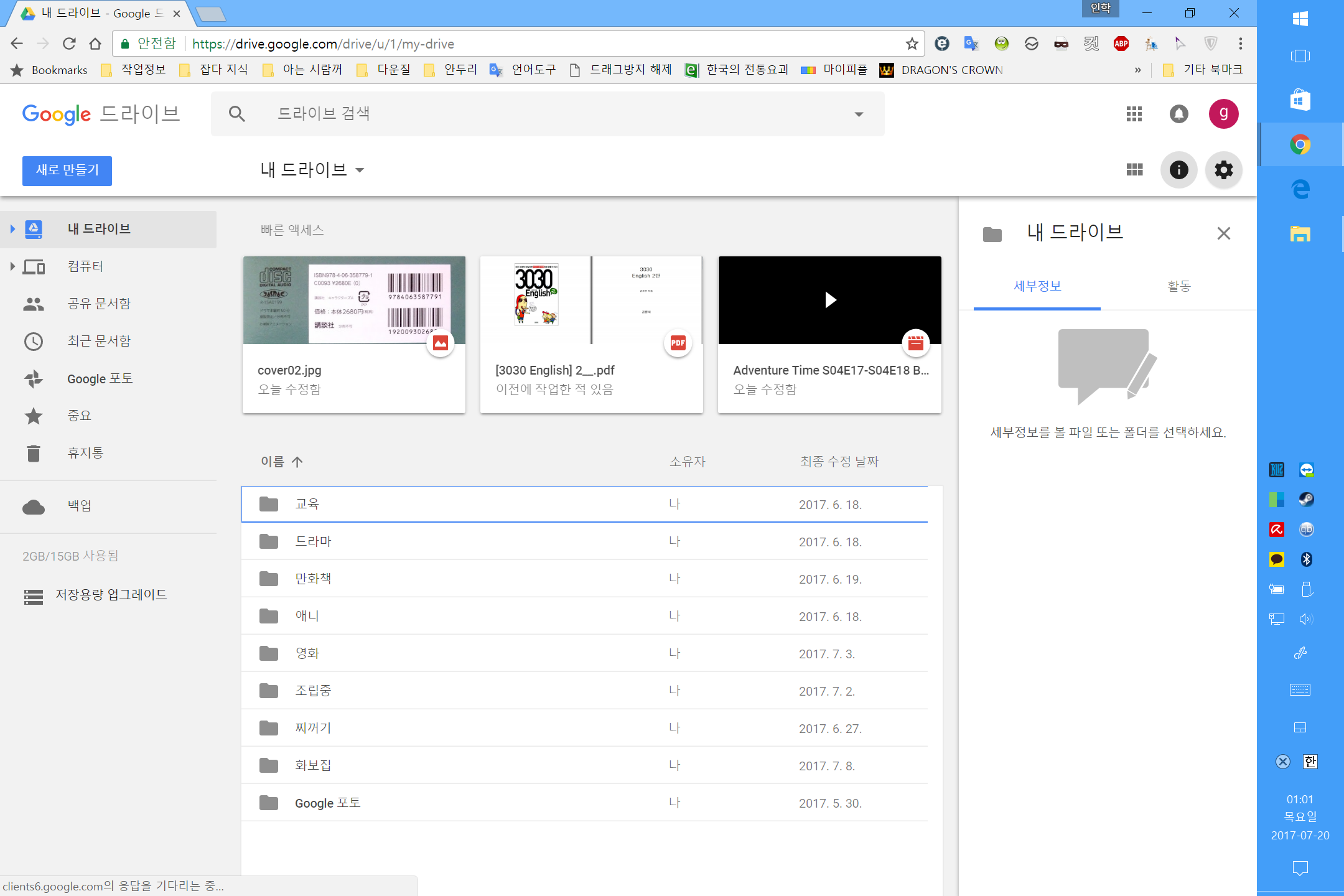This screenshot has height=896, width=1344.
Task: Play the Adventure Time video thumbnail
Action: (829, 300)
